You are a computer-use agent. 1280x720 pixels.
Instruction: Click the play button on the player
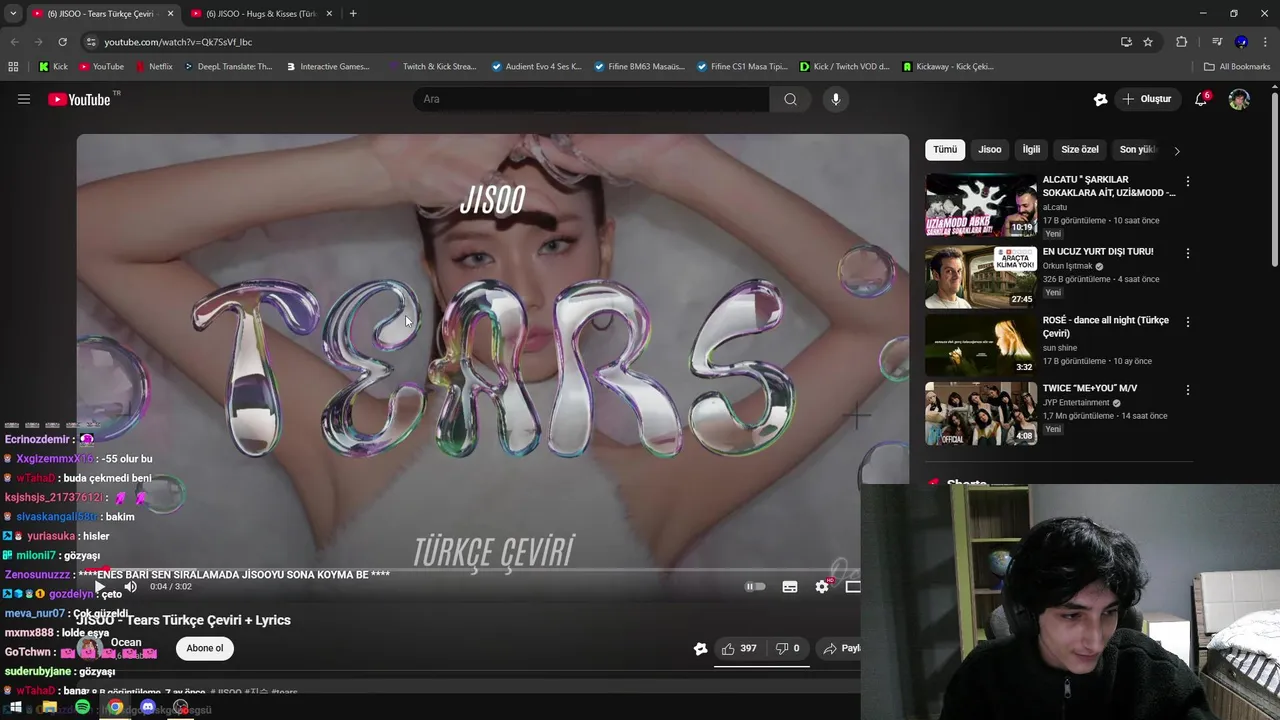point(99,587)
